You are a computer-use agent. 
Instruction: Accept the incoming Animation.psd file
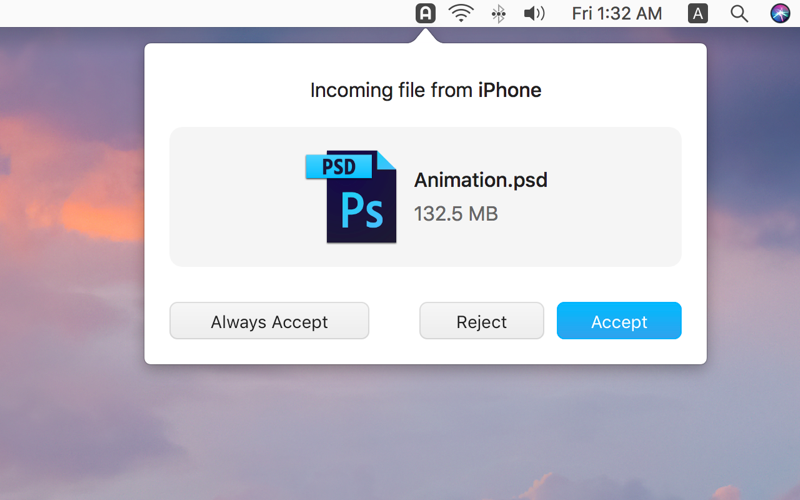point(619,321)
